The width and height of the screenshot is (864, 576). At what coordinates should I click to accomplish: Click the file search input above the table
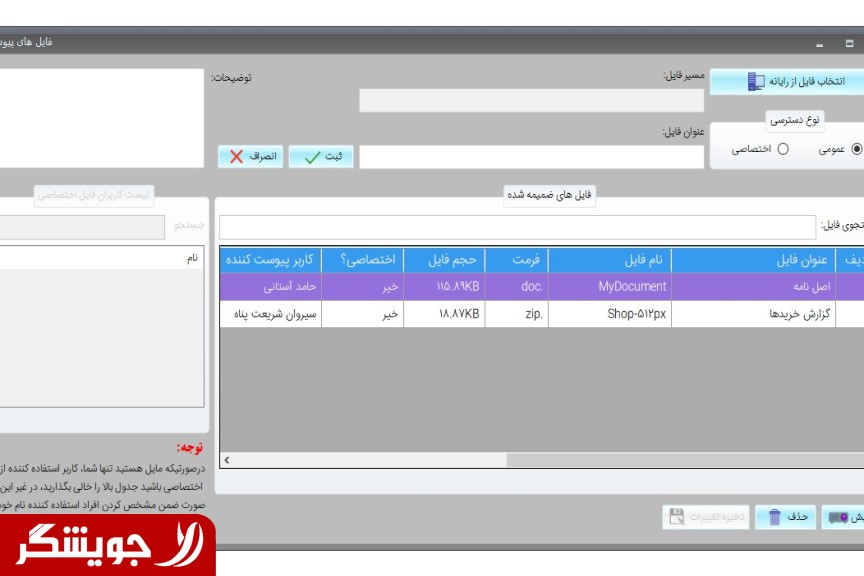(x=517, y=227)
